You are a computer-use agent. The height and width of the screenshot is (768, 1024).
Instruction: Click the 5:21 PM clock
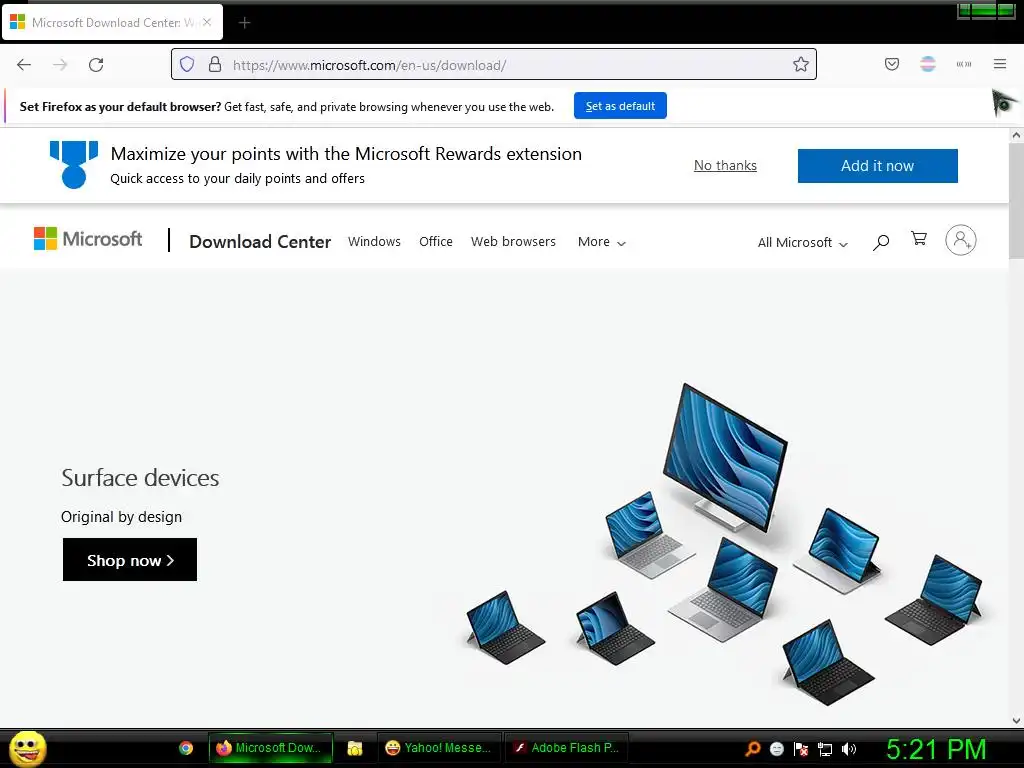(x=936, y=749)
